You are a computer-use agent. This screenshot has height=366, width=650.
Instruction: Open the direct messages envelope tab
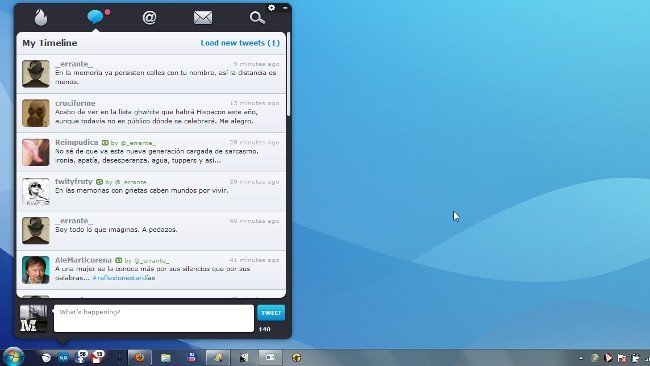pyautogui.click(x=203, y=17)
